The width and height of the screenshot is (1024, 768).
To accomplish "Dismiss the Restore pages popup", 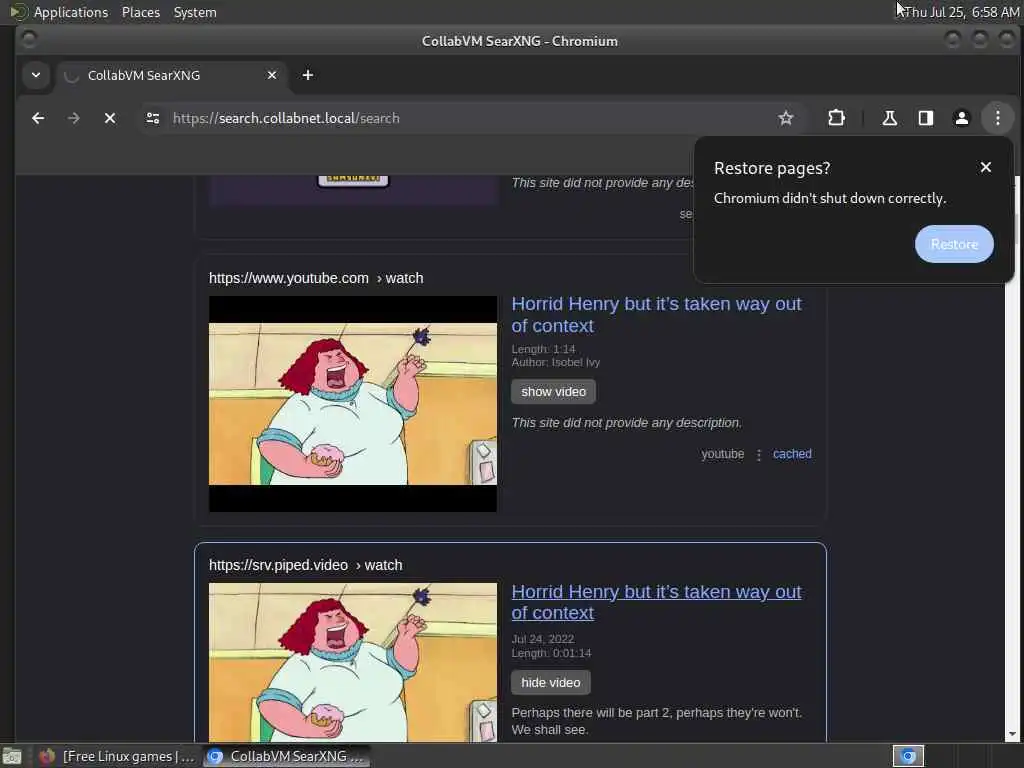I will pyautogui.click(x=985, y=168).
